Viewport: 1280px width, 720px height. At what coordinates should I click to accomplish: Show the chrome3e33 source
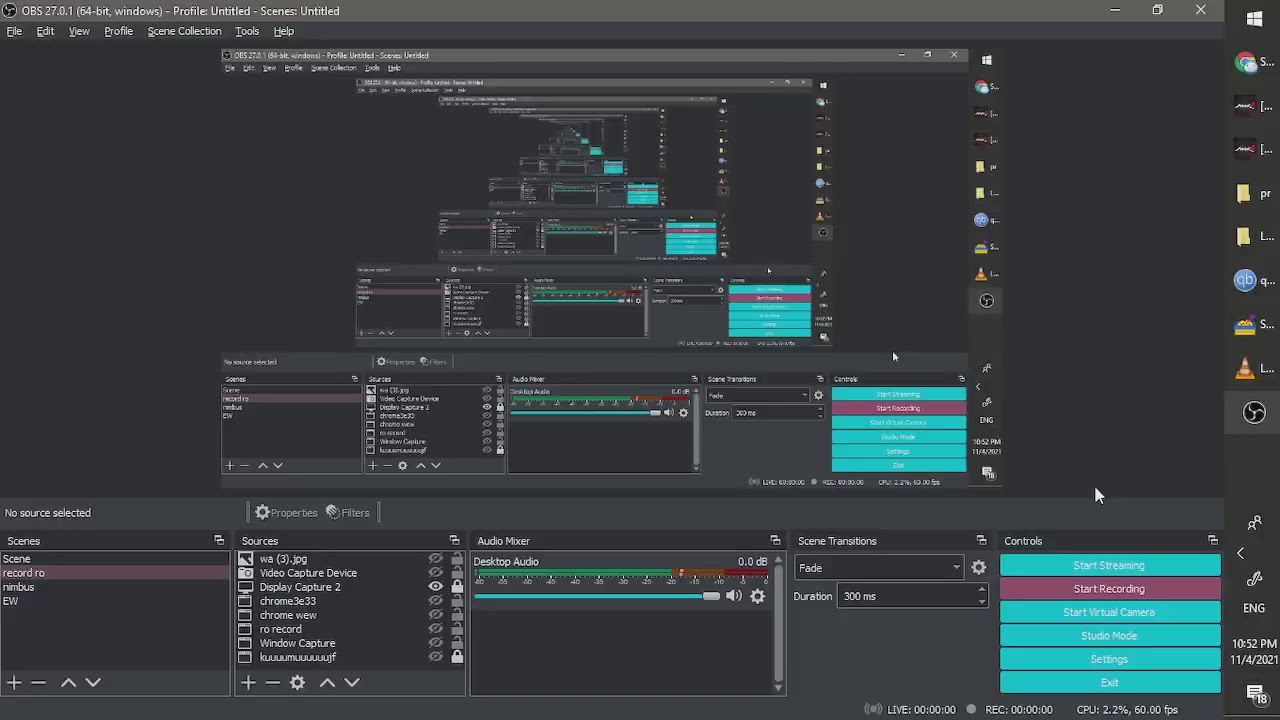pos(435,601)
